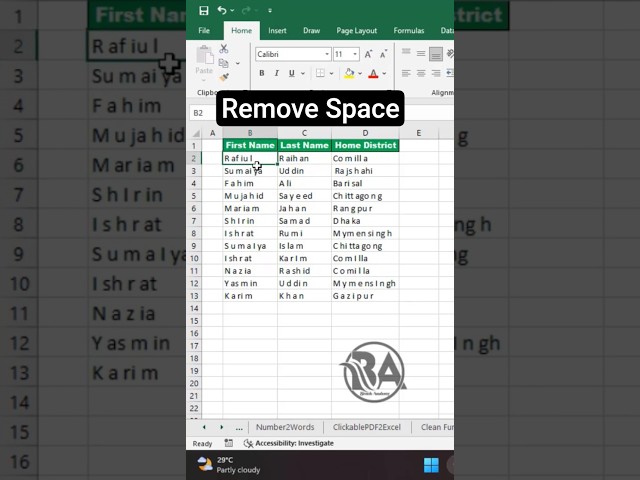Select cell containing 'N a z ia'
The height and width of the screenshot is (480, 640).
click(x=250, y=271)
